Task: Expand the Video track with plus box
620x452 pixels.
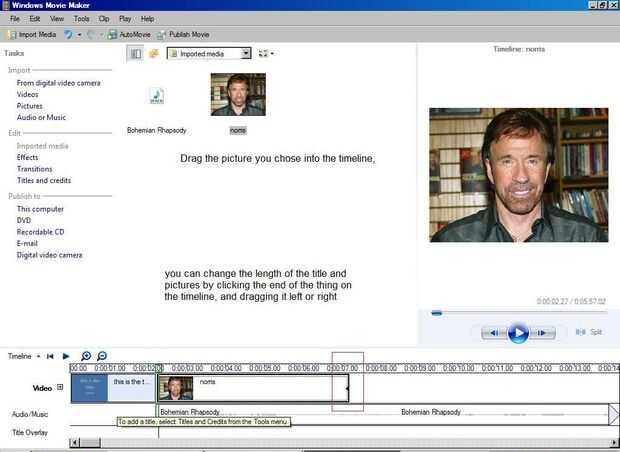Action: coord(60,387)
